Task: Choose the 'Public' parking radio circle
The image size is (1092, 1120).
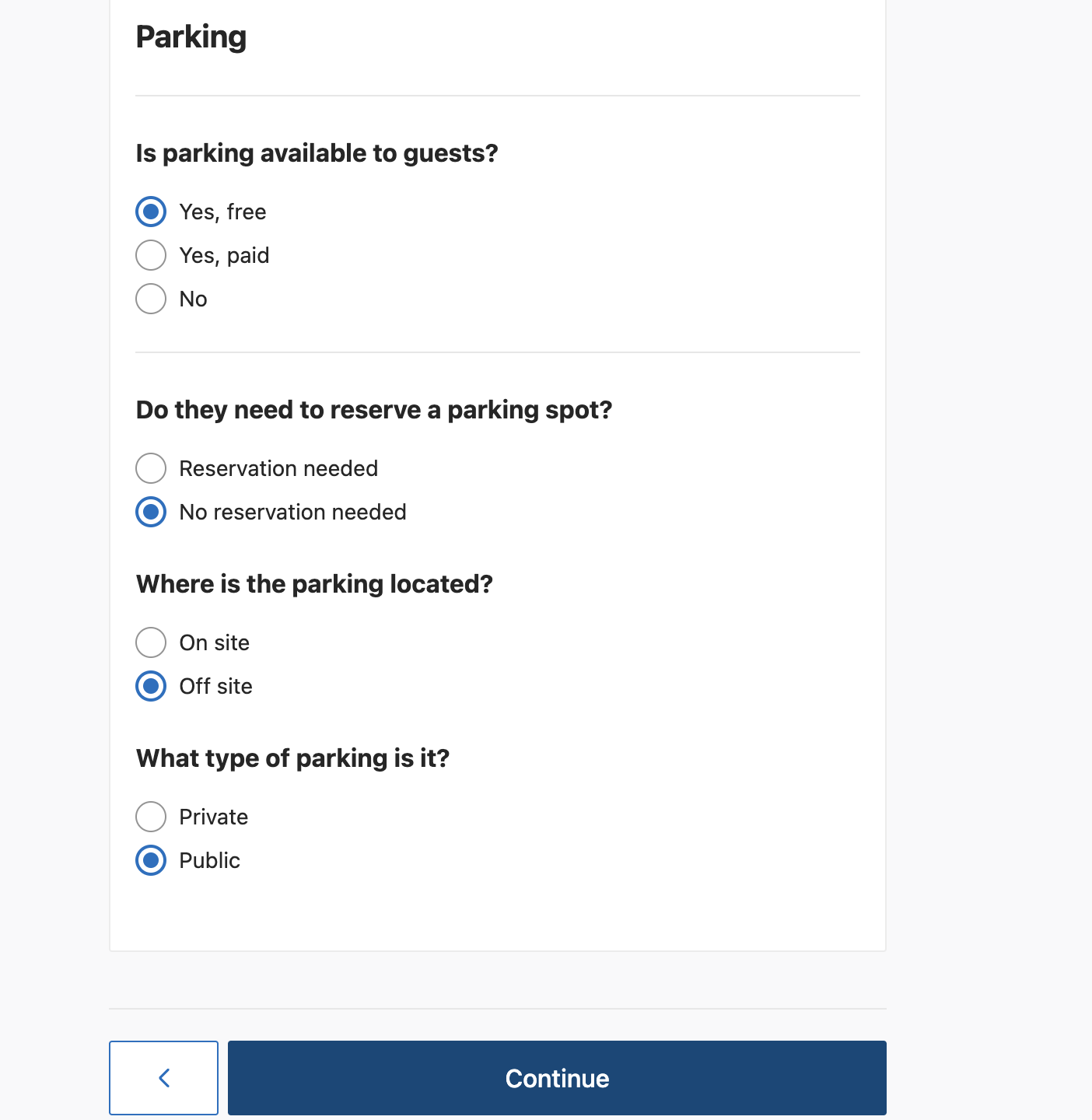Action: [x=151, y=860]
